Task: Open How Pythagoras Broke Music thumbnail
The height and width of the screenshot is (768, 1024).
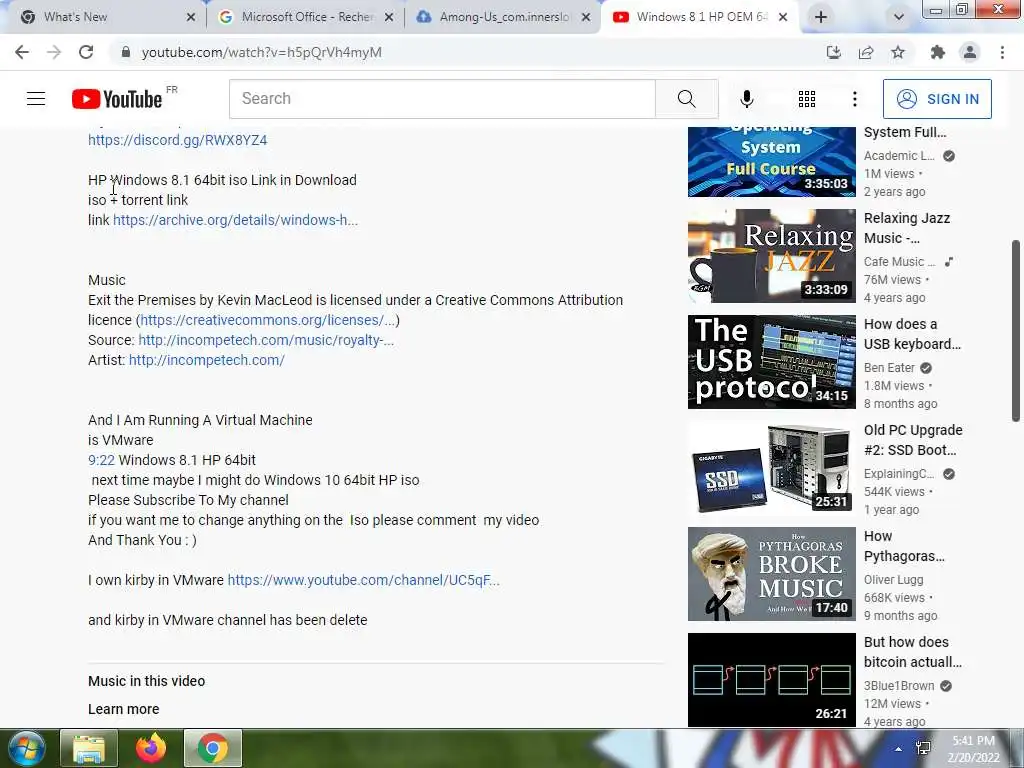Action: click(772, 574)
